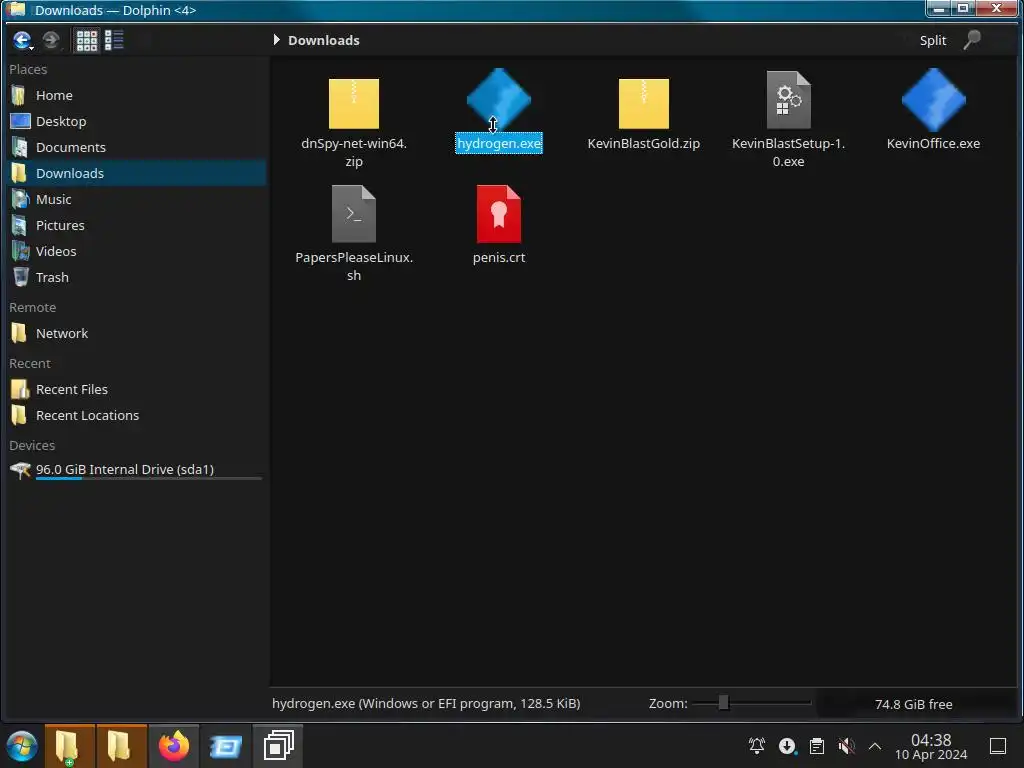Image resolution: width=1024 pixels, height=768 pixels.
Task: Go back with the blue back arrow
Action: (x=22, y=40)
